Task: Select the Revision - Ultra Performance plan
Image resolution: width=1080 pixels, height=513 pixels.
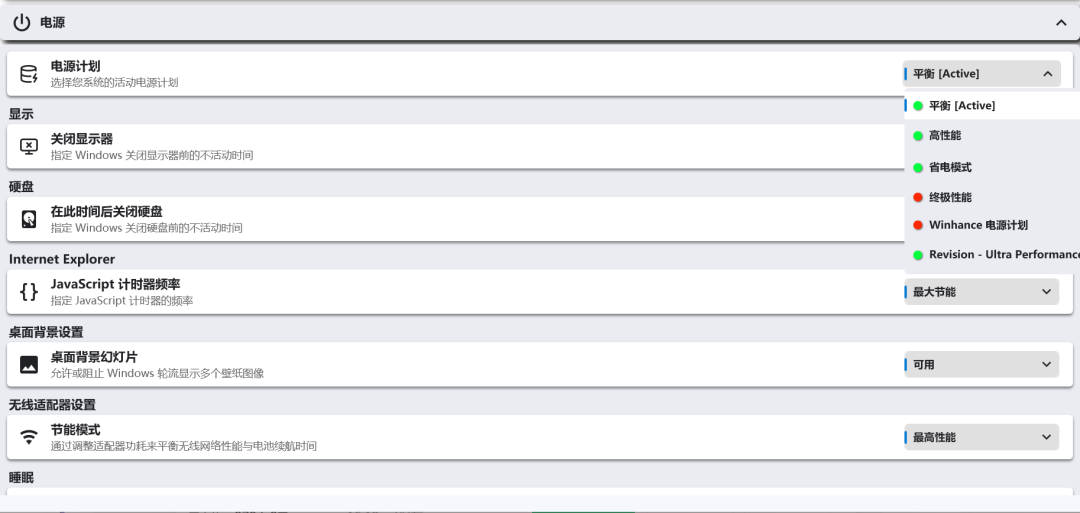Action: 1002,254
